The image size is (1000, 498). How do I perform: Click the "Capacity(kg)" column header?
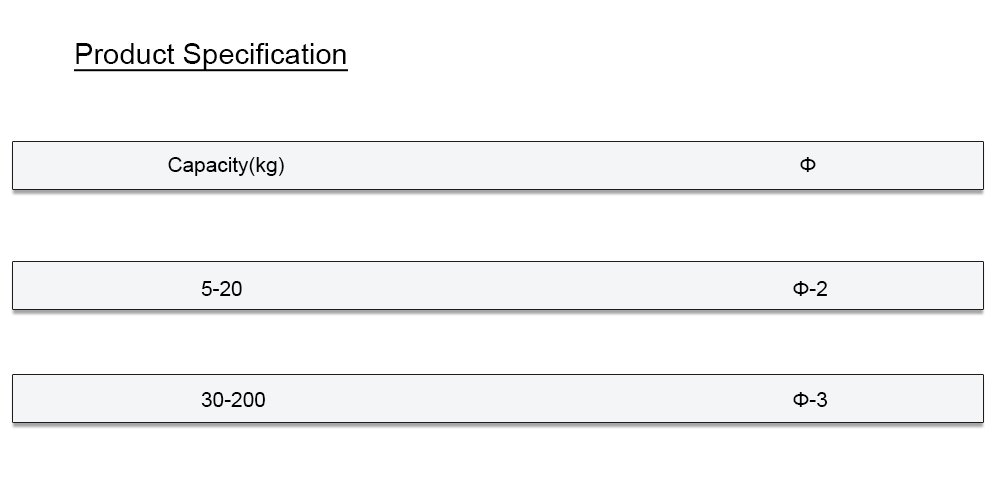click(226, 166)
